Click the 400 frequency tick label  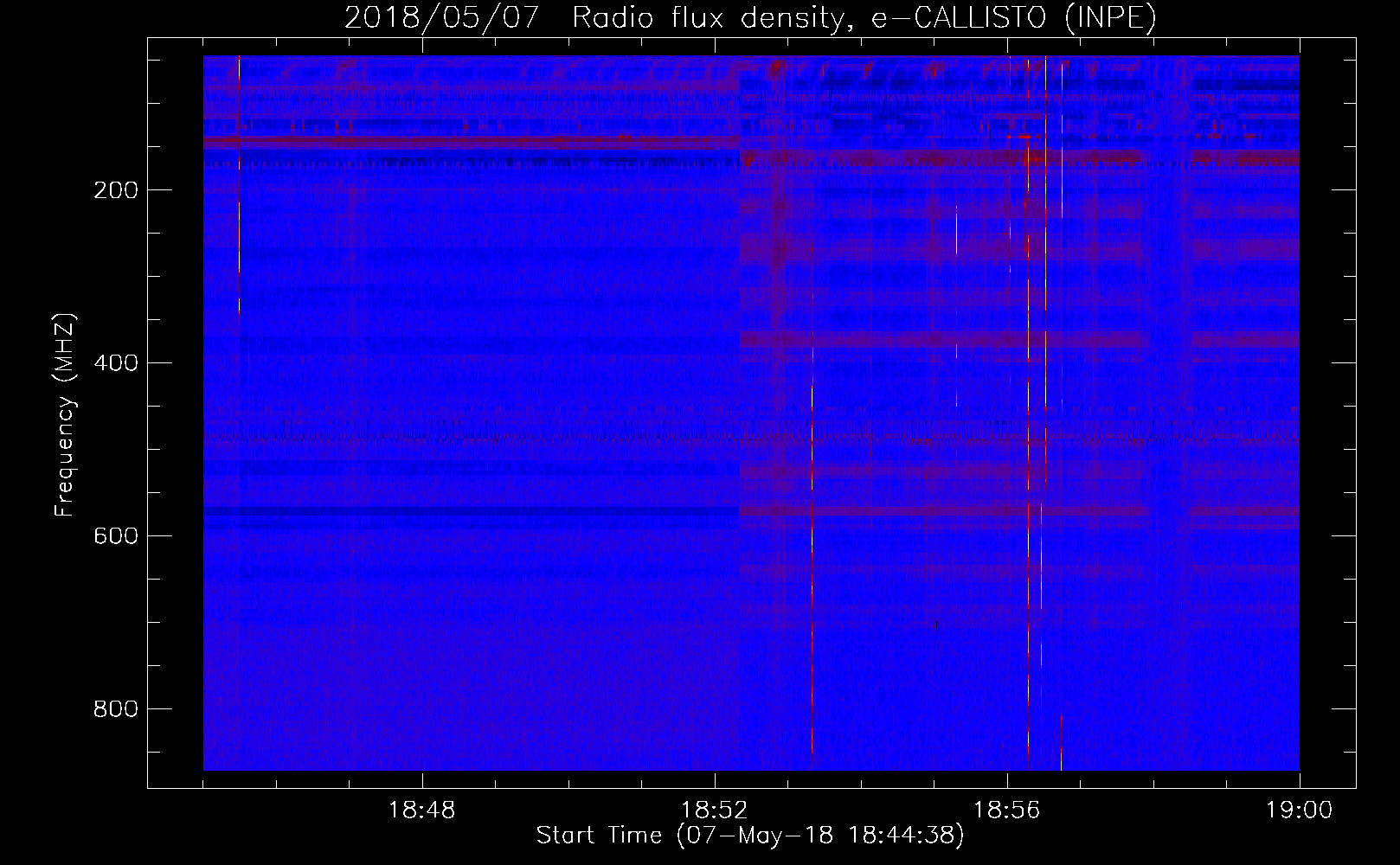pos(116,363)
